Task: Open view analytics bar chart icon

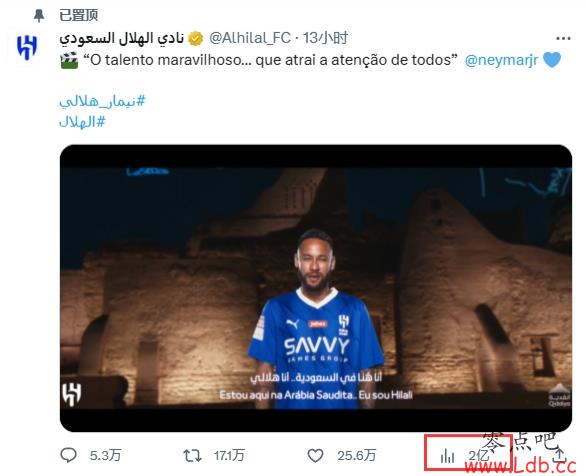Action: pos(447,456)
